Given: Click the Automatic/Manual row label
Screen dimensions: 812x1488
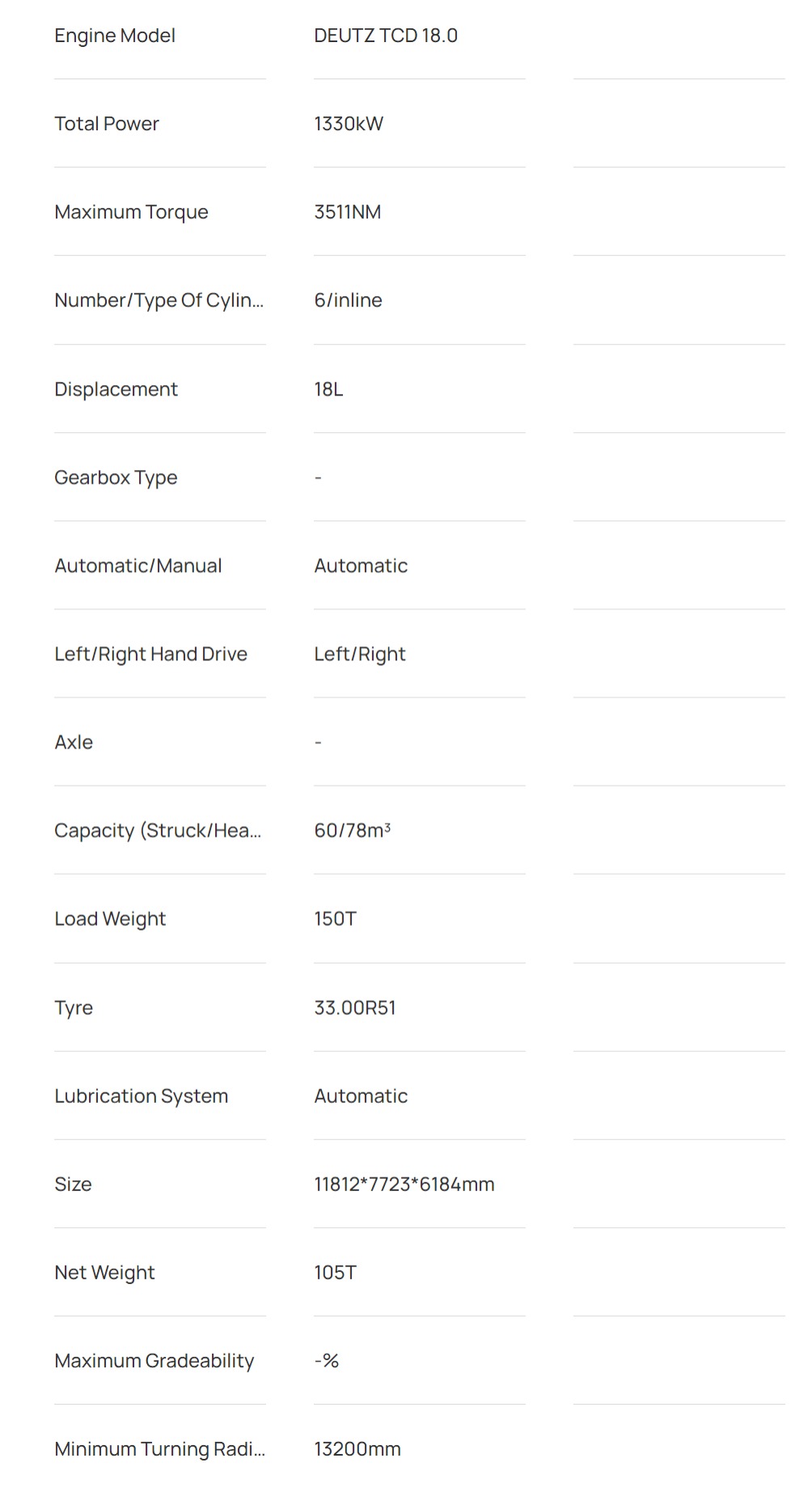Looking at the screenshot, I should pyautogui.click(x=138, y=566).
